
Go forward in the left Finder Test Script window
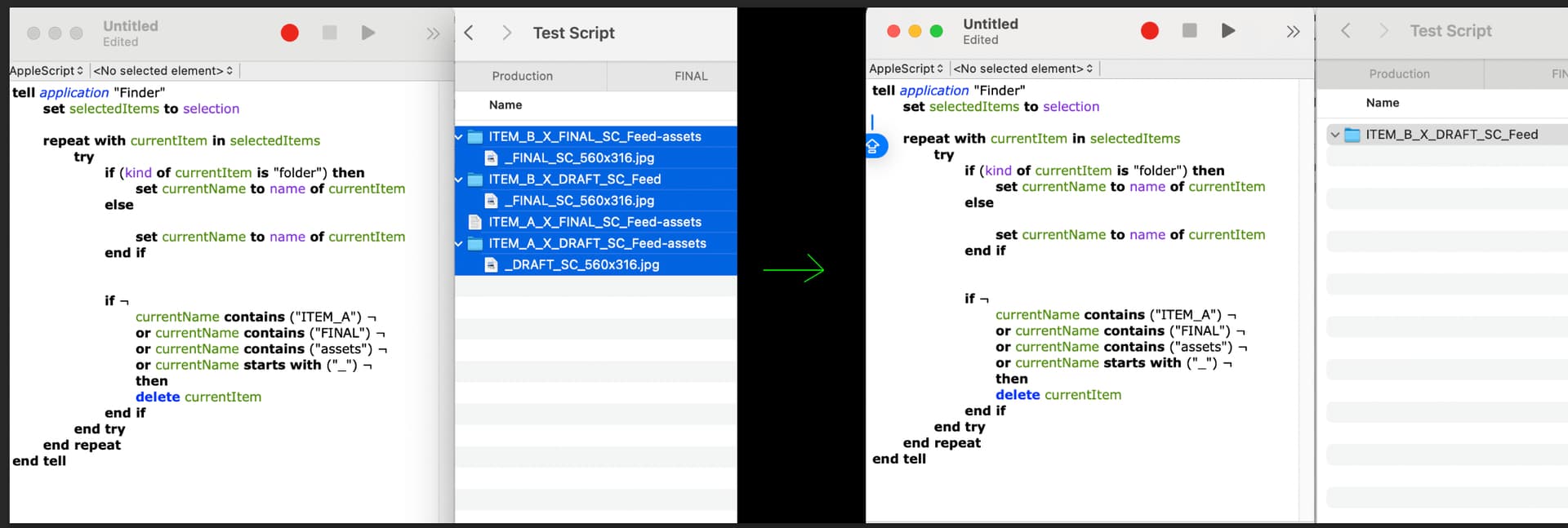[507, 33]
